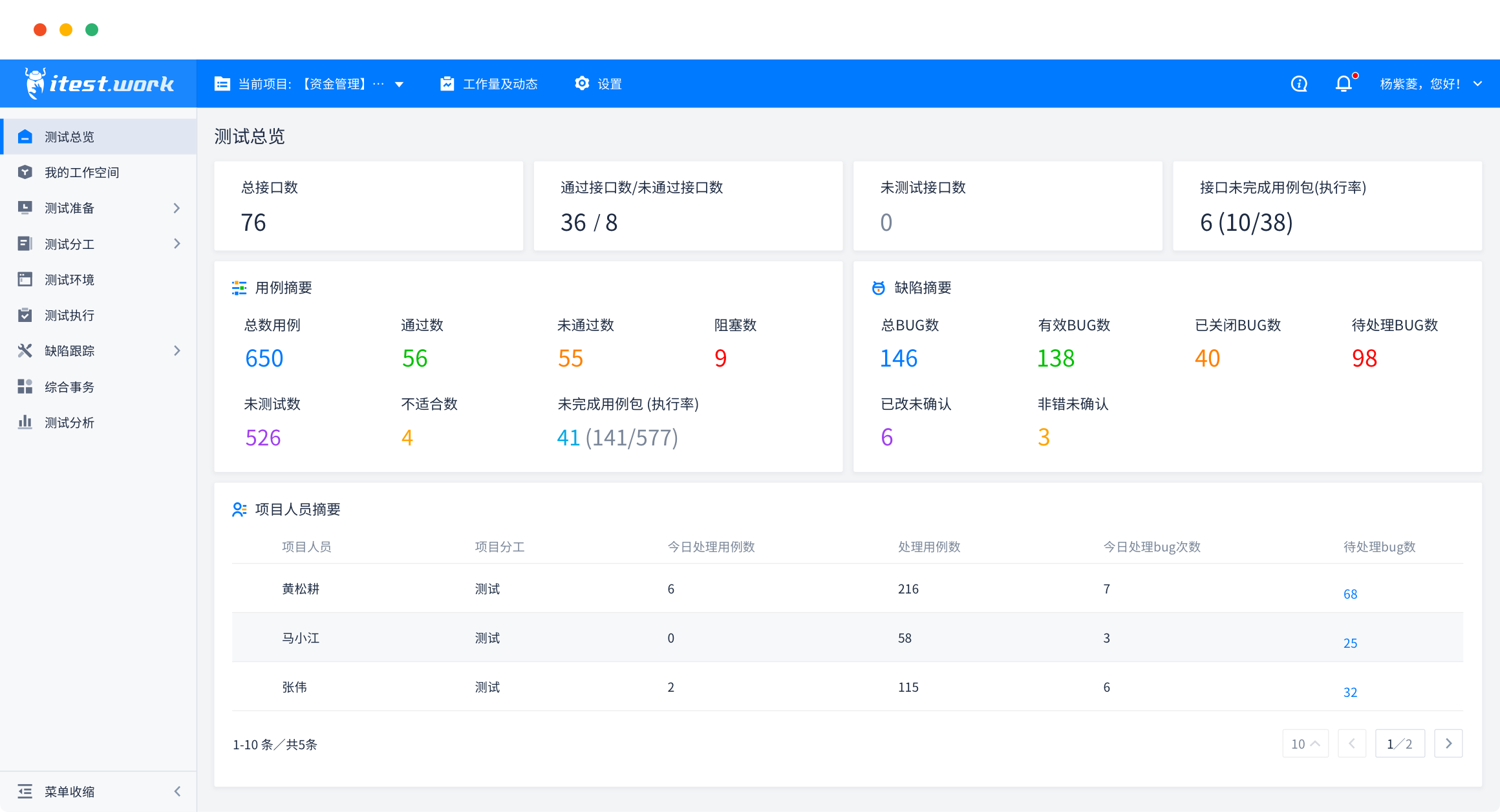
Task: Click the settings gear icon
Action: click(582, 83)
